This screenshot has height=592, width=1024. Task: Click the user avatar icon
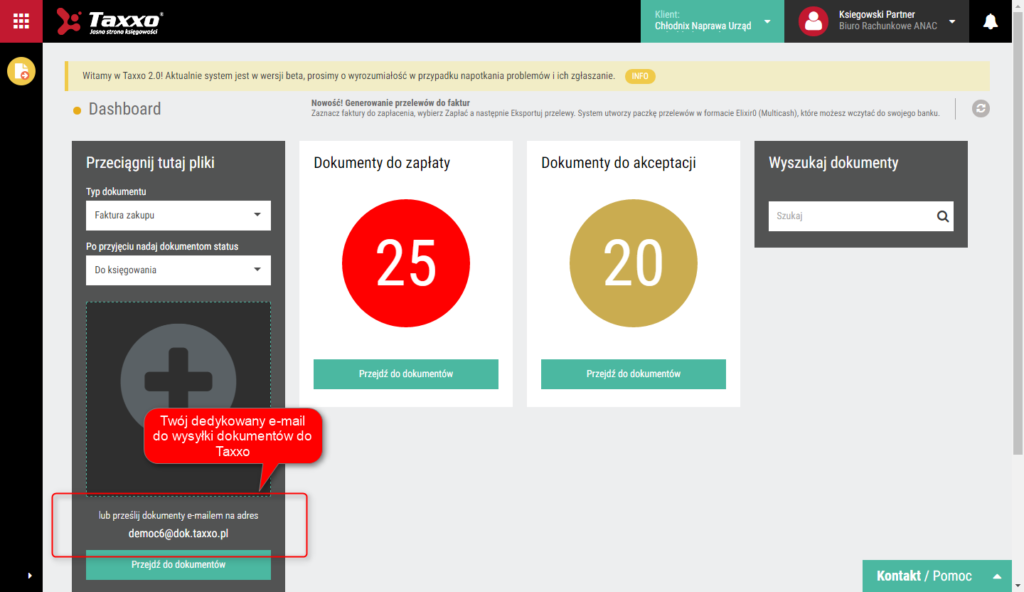813,22
